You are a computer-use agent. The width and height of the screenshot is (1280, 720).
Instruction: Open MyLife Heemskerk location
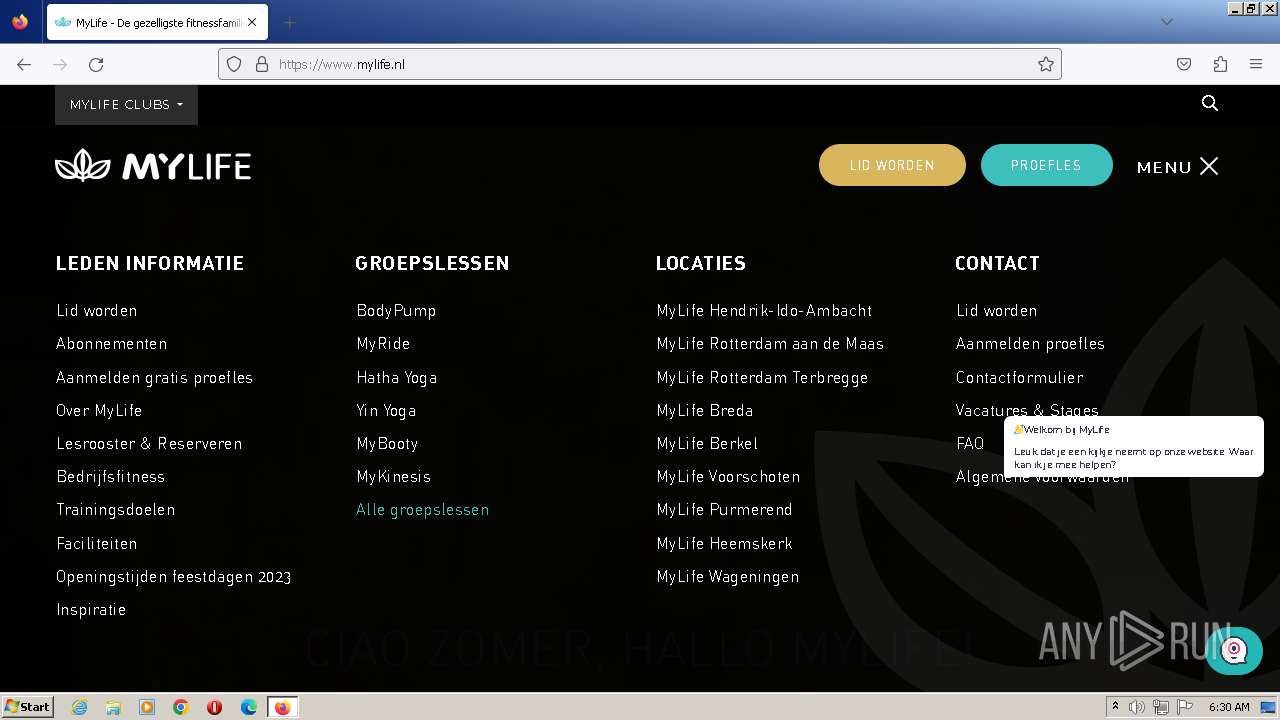pyautogui.click(x=724, y=544)
